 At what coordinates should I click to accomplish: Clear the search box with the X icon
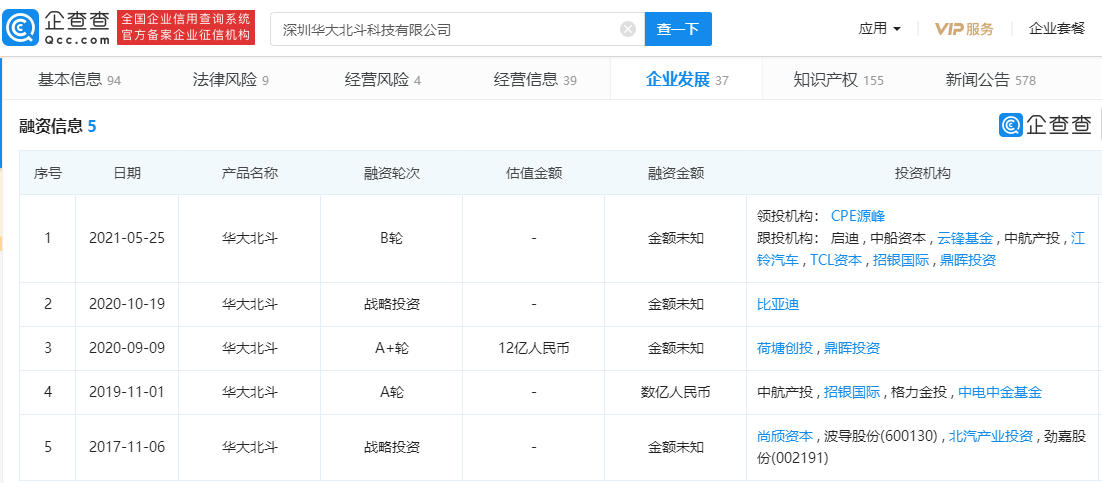pyautogui.click(x=628, y=30)
